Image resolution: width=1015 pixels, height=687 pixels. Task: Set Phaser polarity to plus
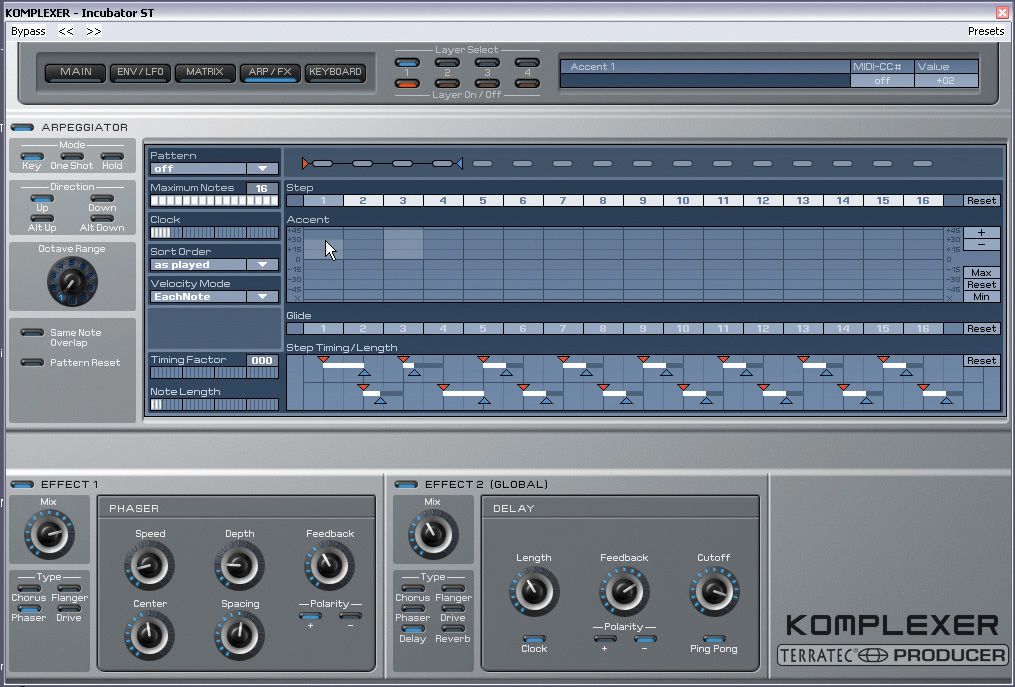pos(310,616)
